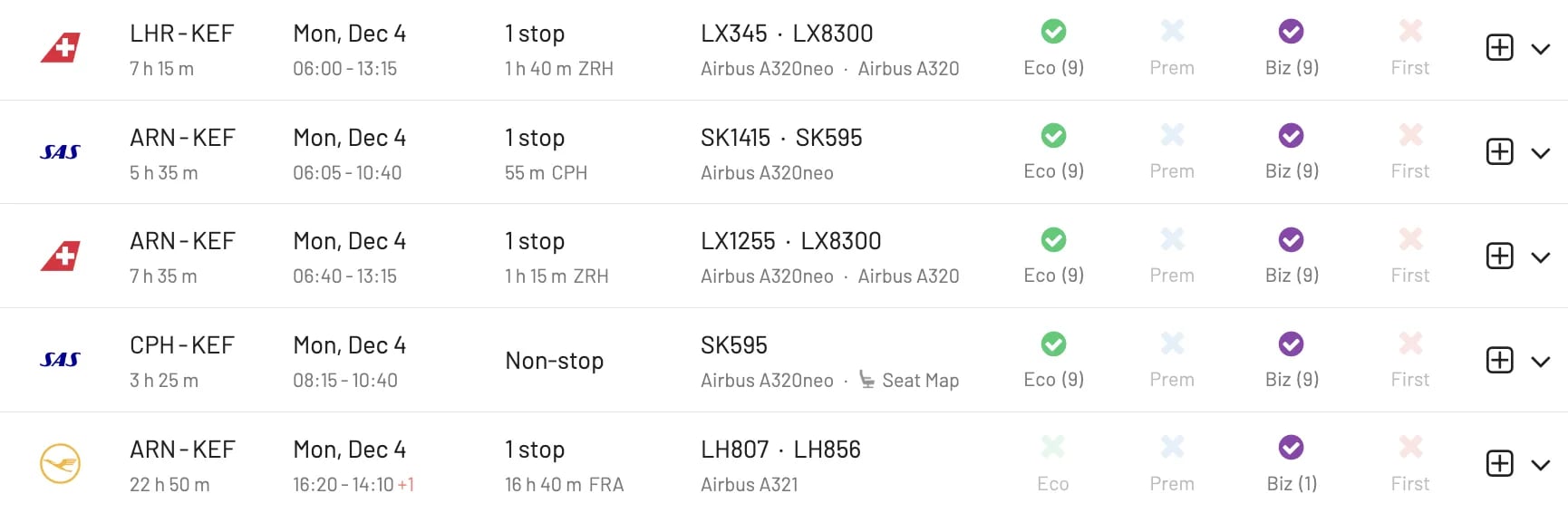Add LH807 flight with plus icon
The height and width of the screenshot is (513, 1568).
1500,464
